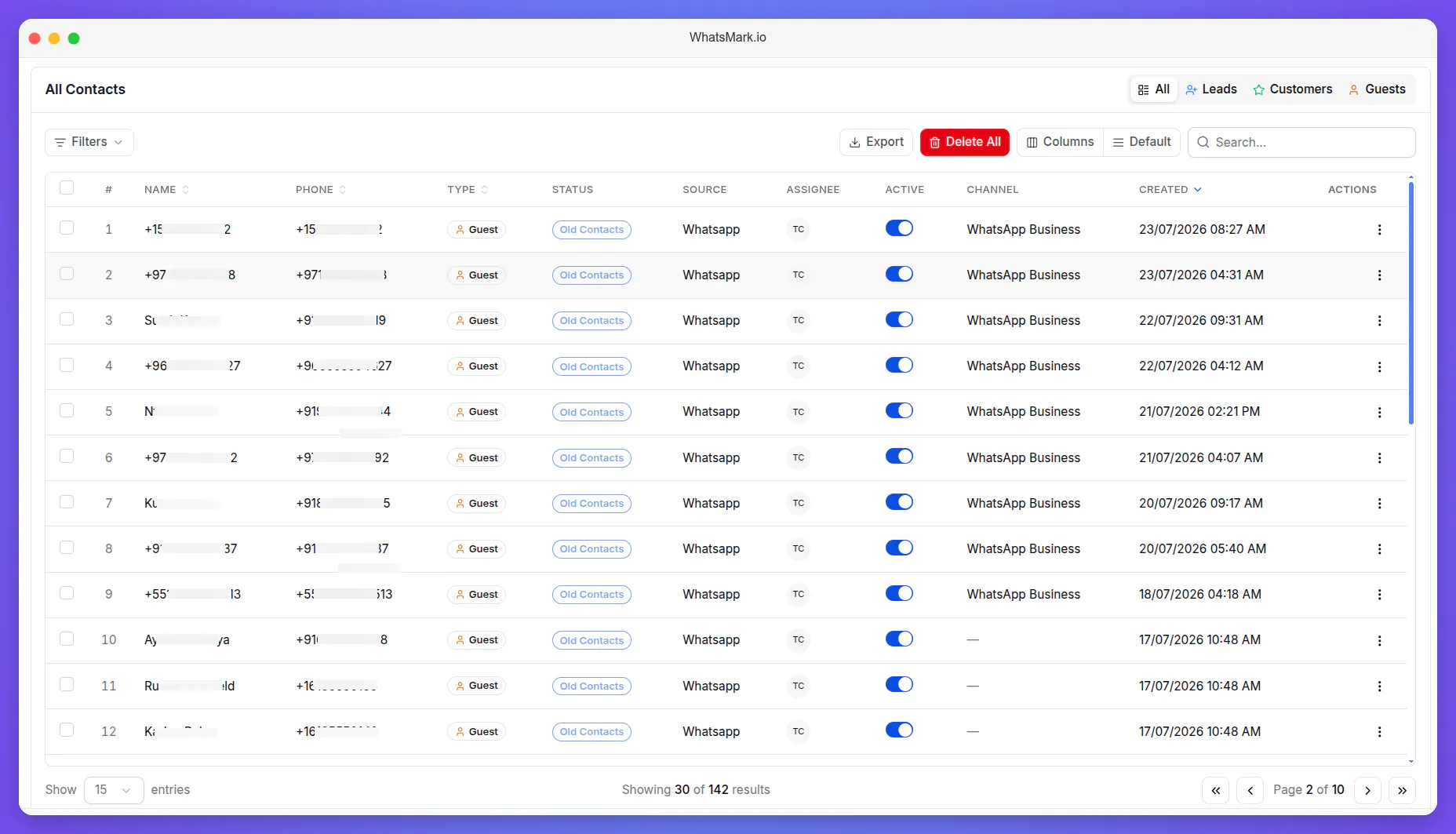Screen dimensions: 1456x834
Task: Open kebab menu for row 9
Action: [x=1379, y=594]
